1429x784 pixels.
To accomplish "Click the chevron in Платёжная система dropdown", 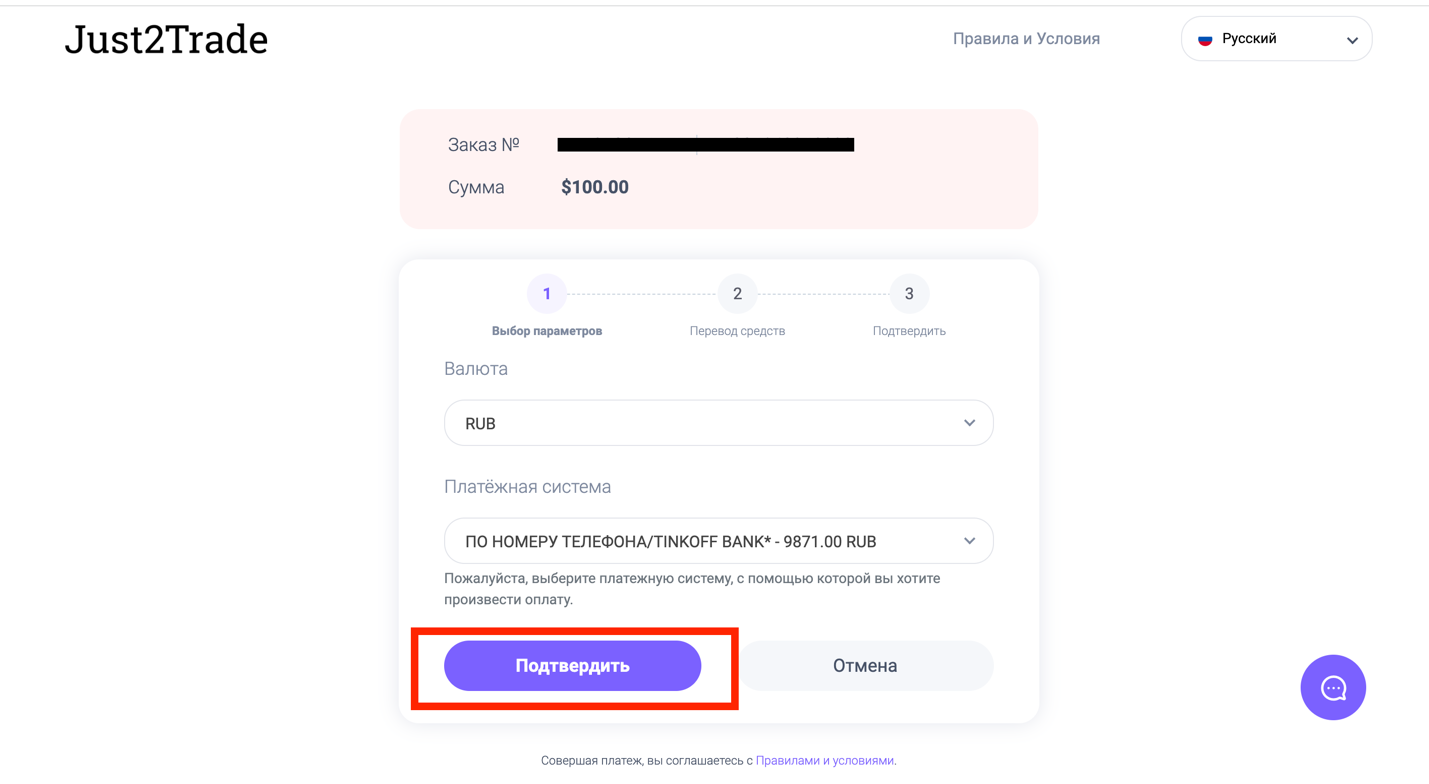I will (x=969, y=541).
